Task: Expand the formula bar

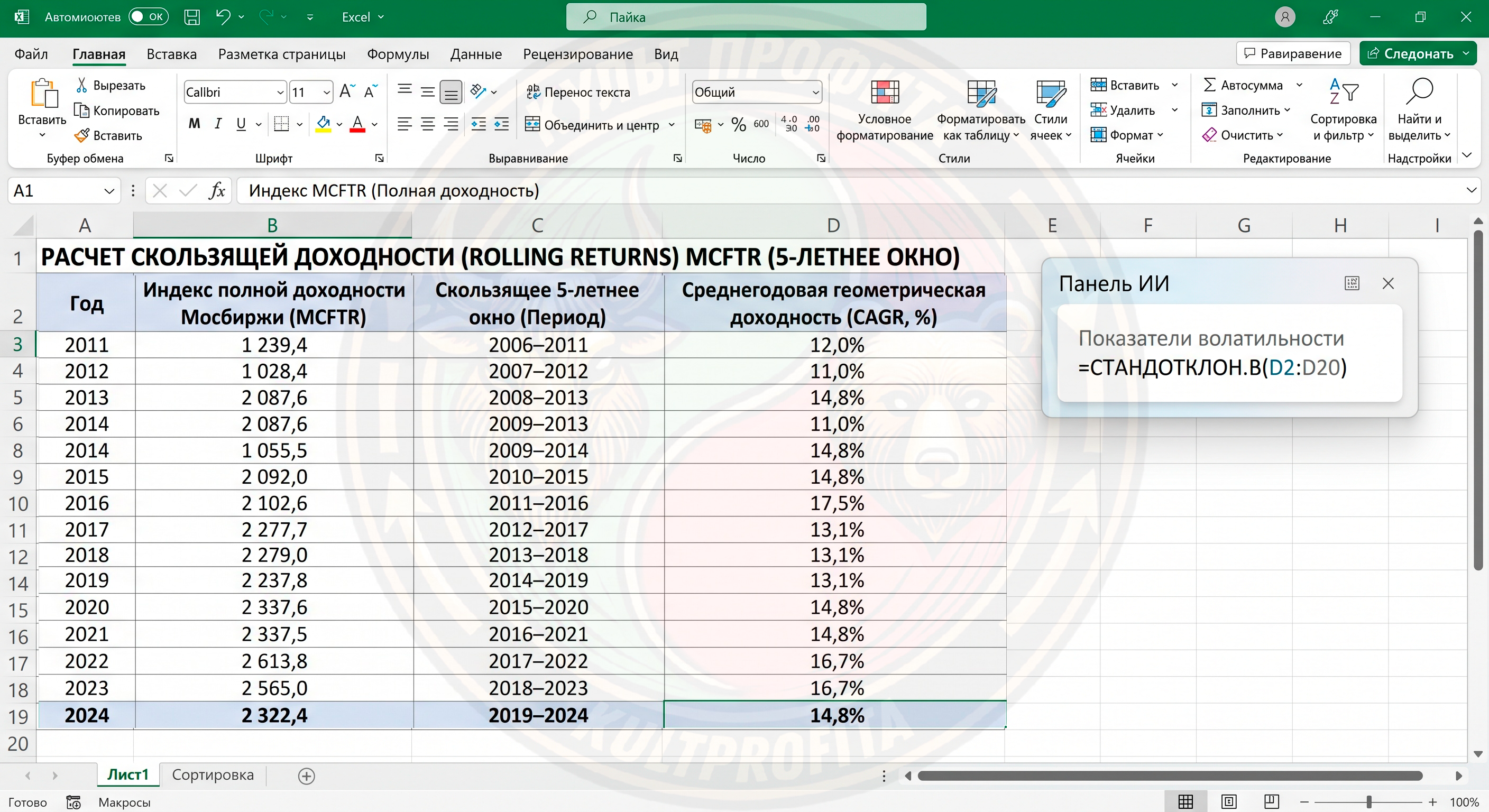Action: 1471,190
